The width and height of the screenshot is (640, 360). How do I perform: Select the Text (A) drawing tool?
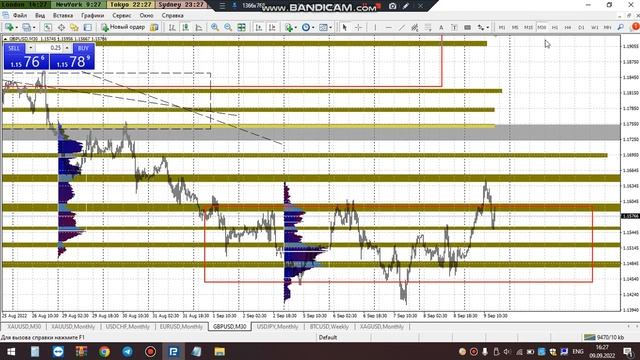(441, 27)
